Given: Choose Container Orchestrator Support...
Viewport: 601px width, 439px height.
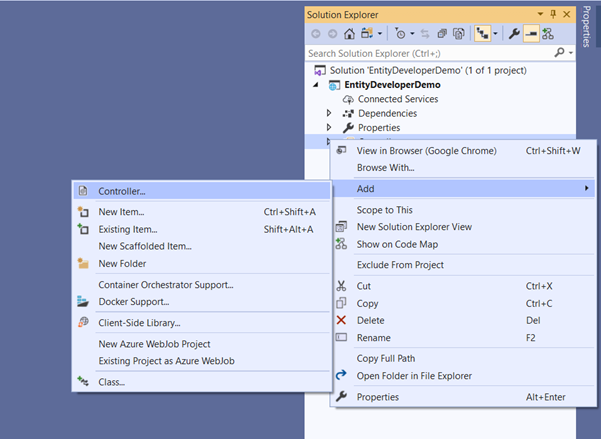Looking at the screenshot, I should coord(202,285).
